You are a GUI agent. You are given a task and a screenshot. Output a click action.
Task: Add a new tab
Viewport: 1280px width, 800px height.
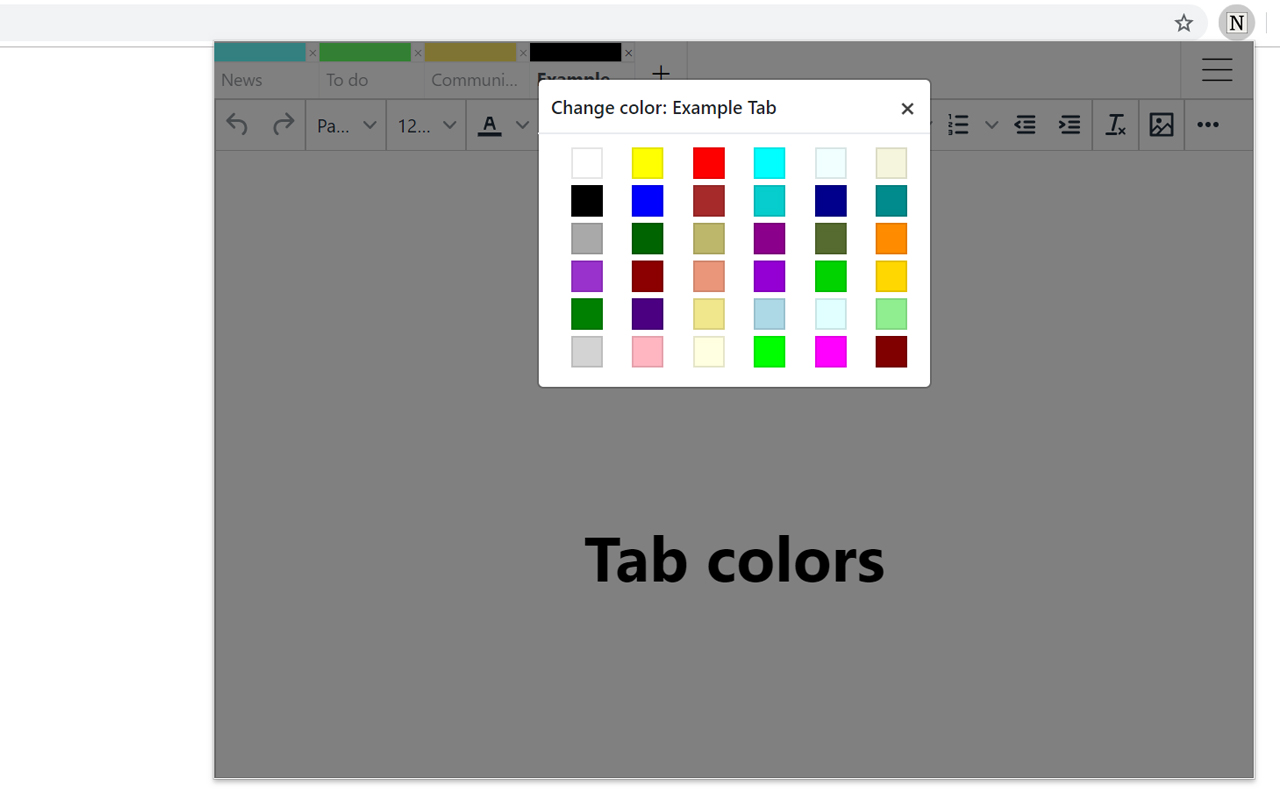pyautogui.click(x=661, y=73)
